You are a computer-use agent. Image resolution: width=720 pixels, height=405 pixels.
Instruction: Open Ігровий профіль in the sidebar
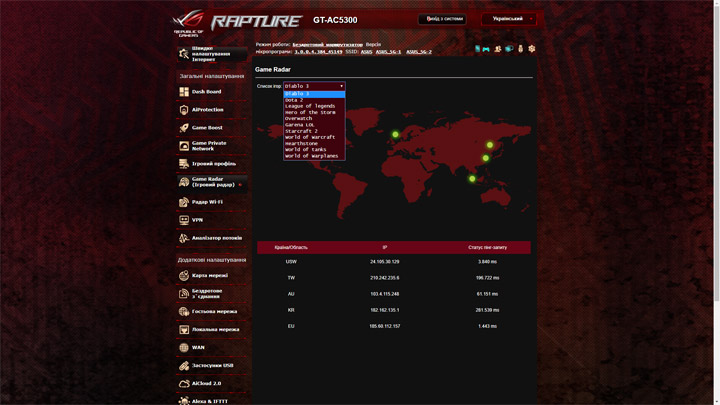(x=212, y=163)
